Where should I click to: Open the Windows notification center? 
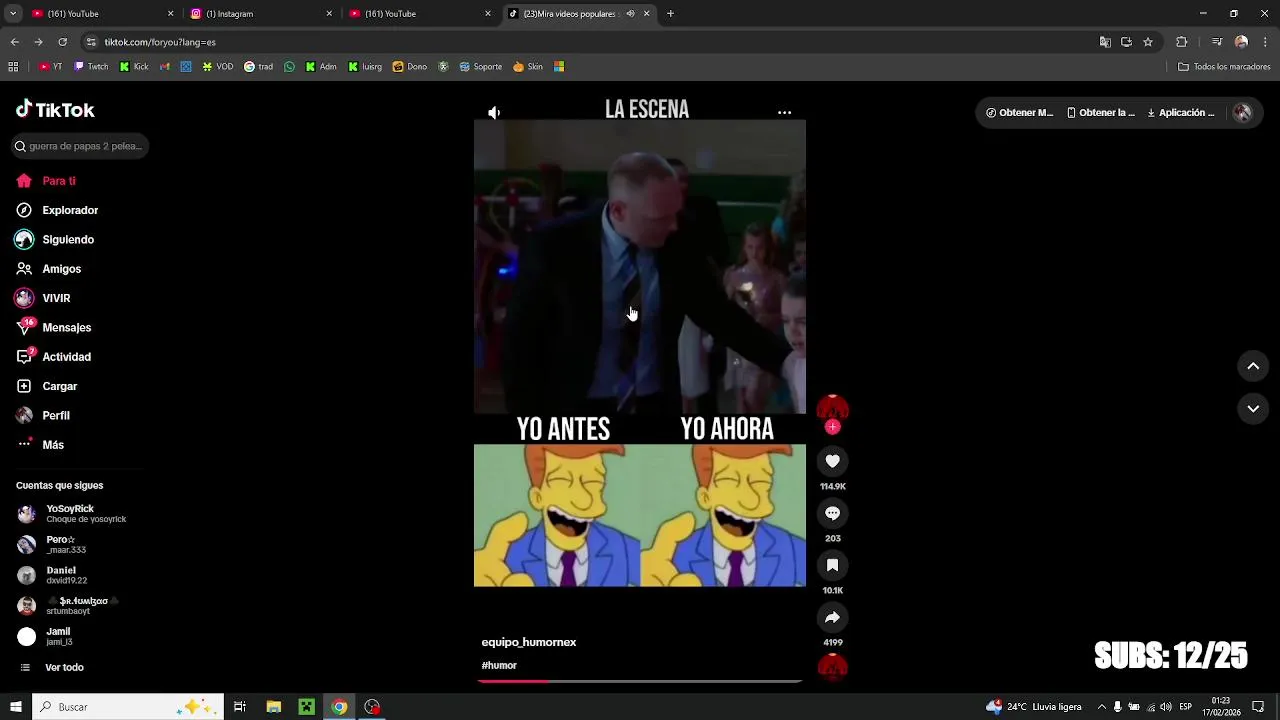click(1259, 707)
